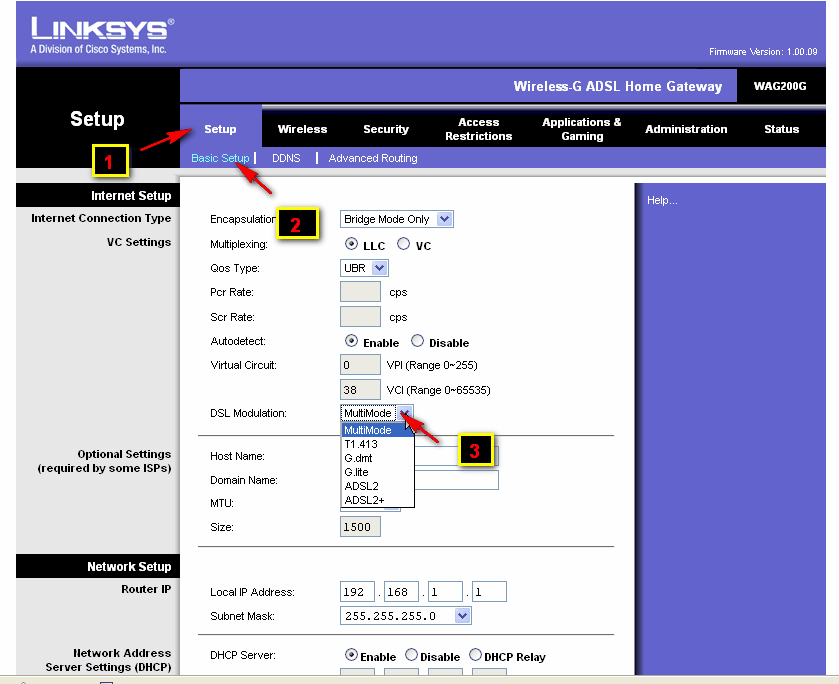Select G.lite modulation option
839x684 pixels.
(x=378, y=472)
